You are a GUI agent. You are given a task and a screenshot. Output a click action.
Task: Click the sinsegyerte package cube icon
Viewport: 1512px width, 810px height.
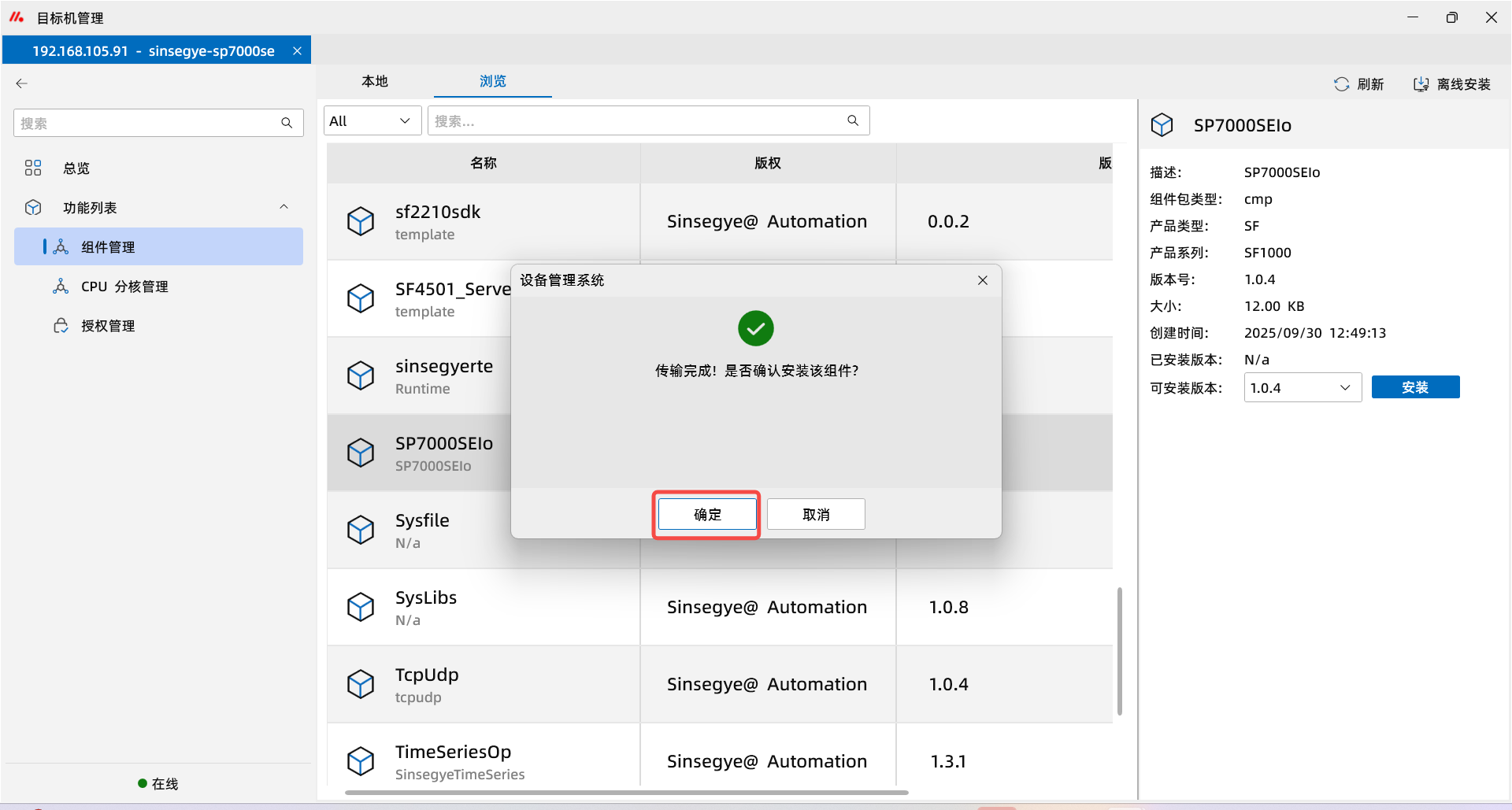(x=361, y=375)
